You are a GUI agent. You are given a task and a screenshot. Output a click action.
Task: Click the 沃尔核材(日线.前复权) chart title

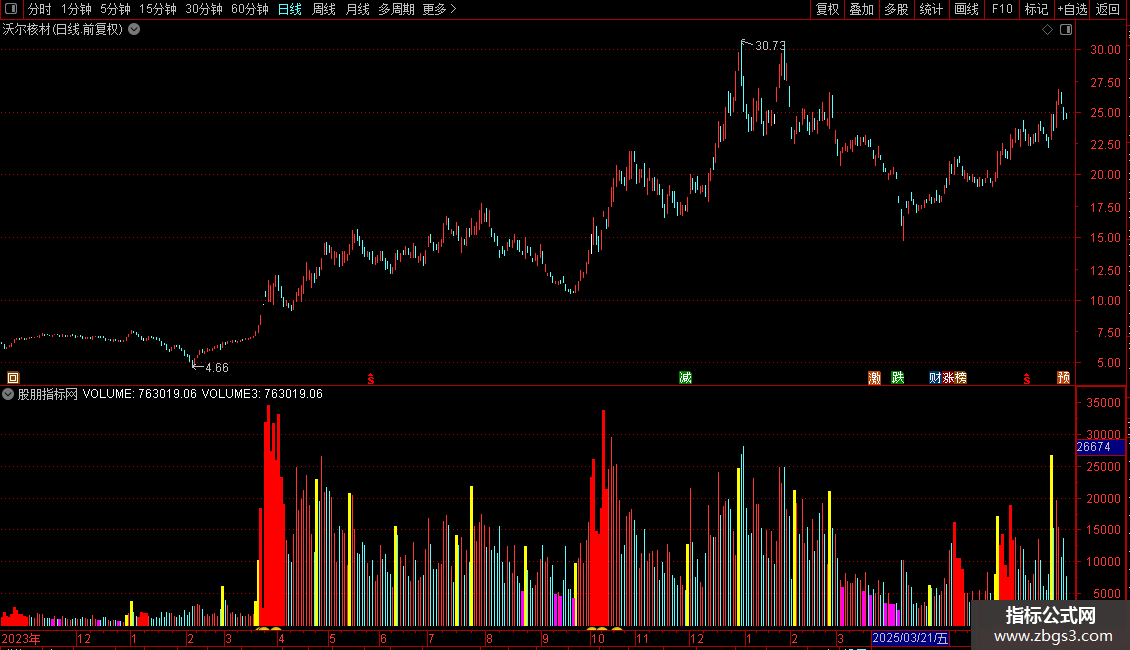(63, 30)
